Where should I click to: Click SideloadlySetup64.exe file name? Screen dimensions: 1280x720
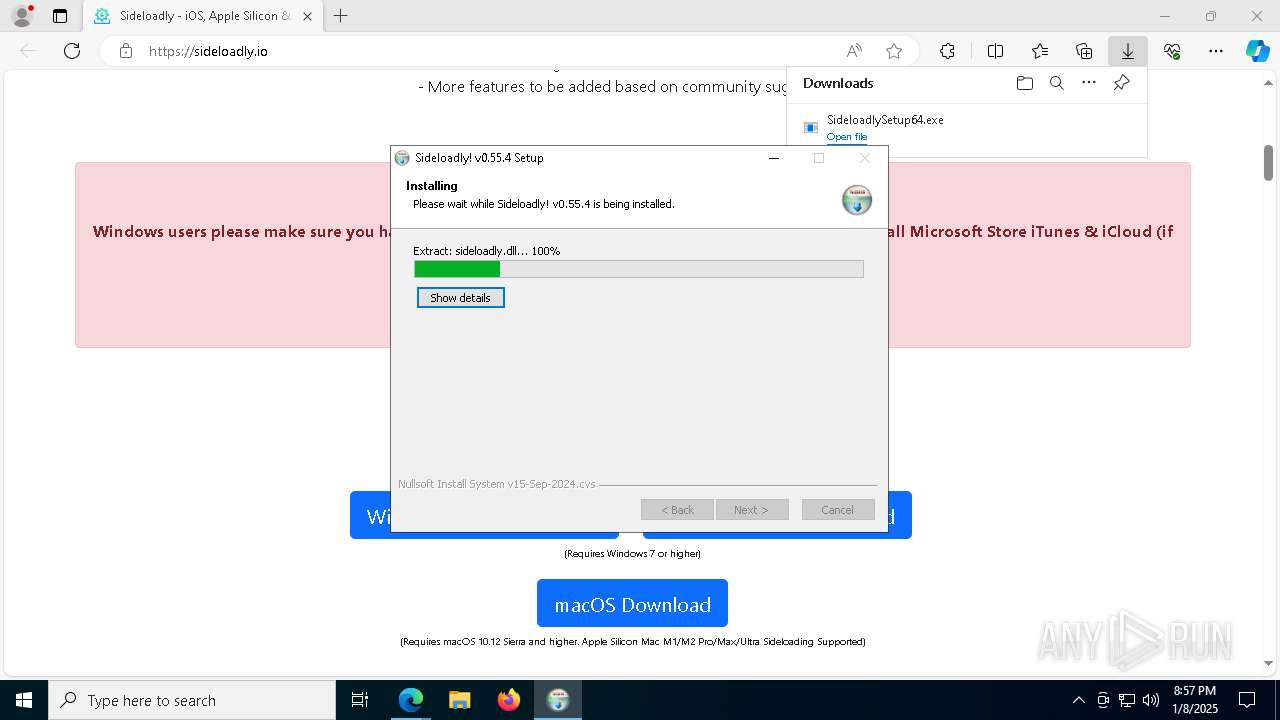[x=885, y=120]
